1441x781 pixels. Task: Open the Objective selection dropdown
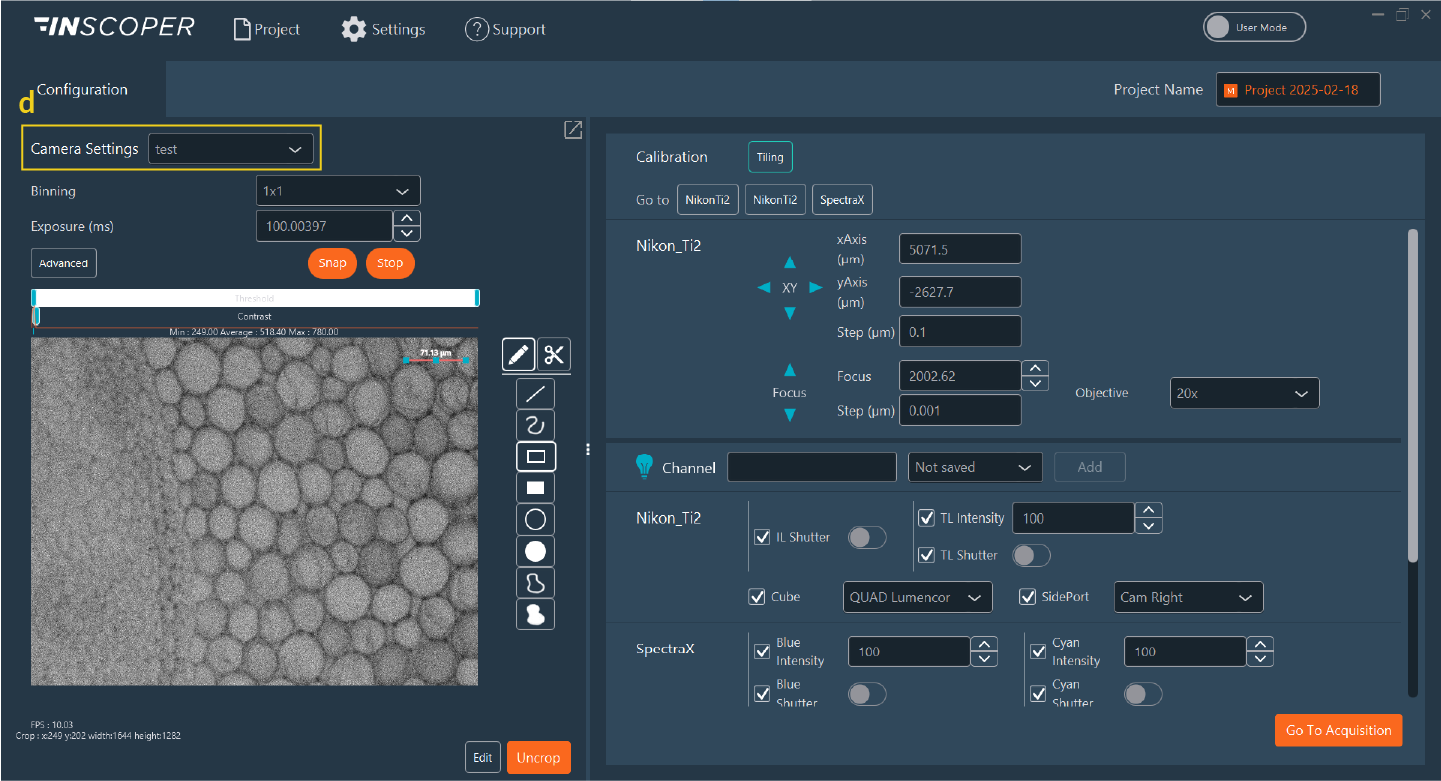tap(1243, 392)
